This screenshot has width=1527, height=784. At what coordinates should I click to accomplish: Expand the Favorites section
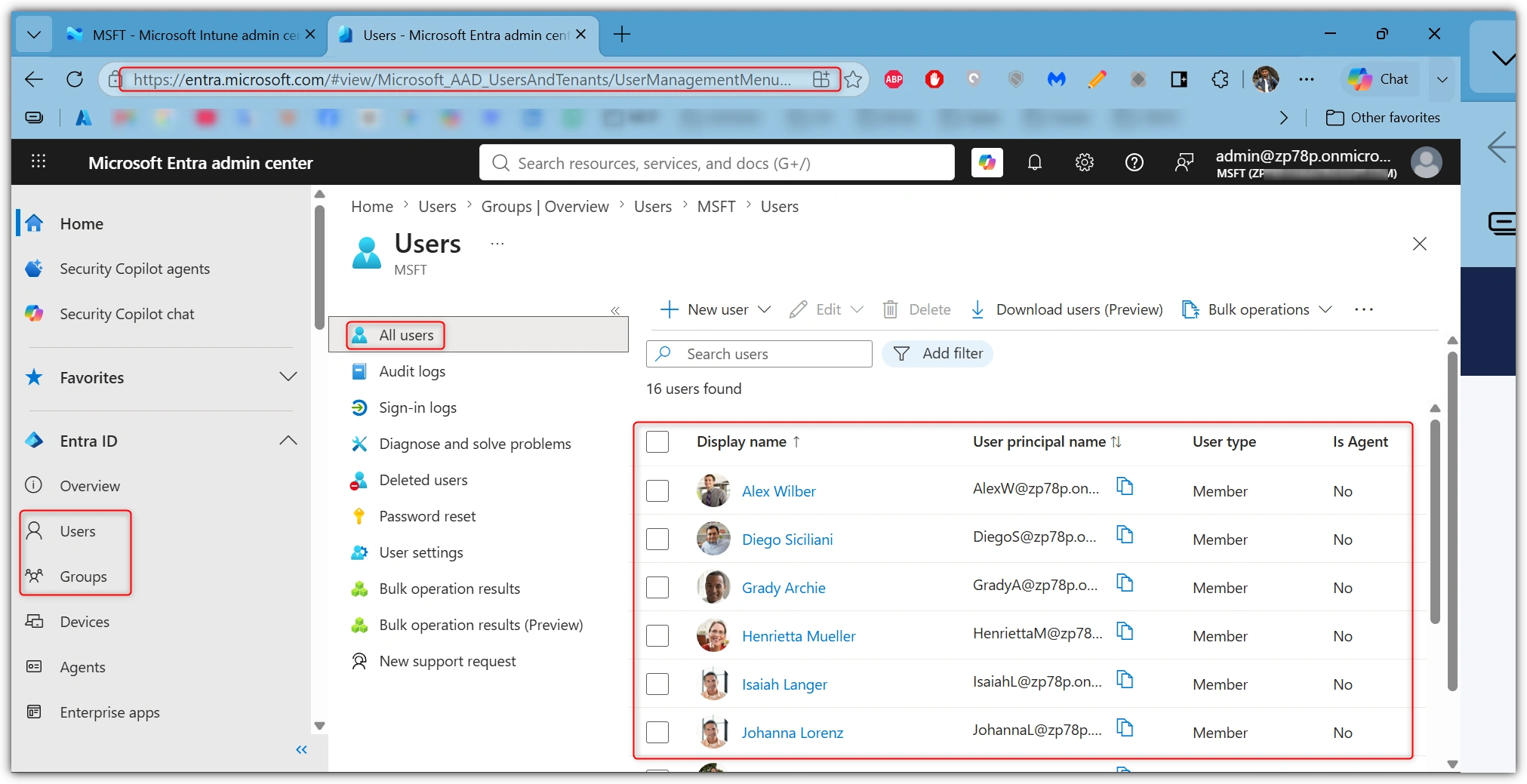pos(288,377)
